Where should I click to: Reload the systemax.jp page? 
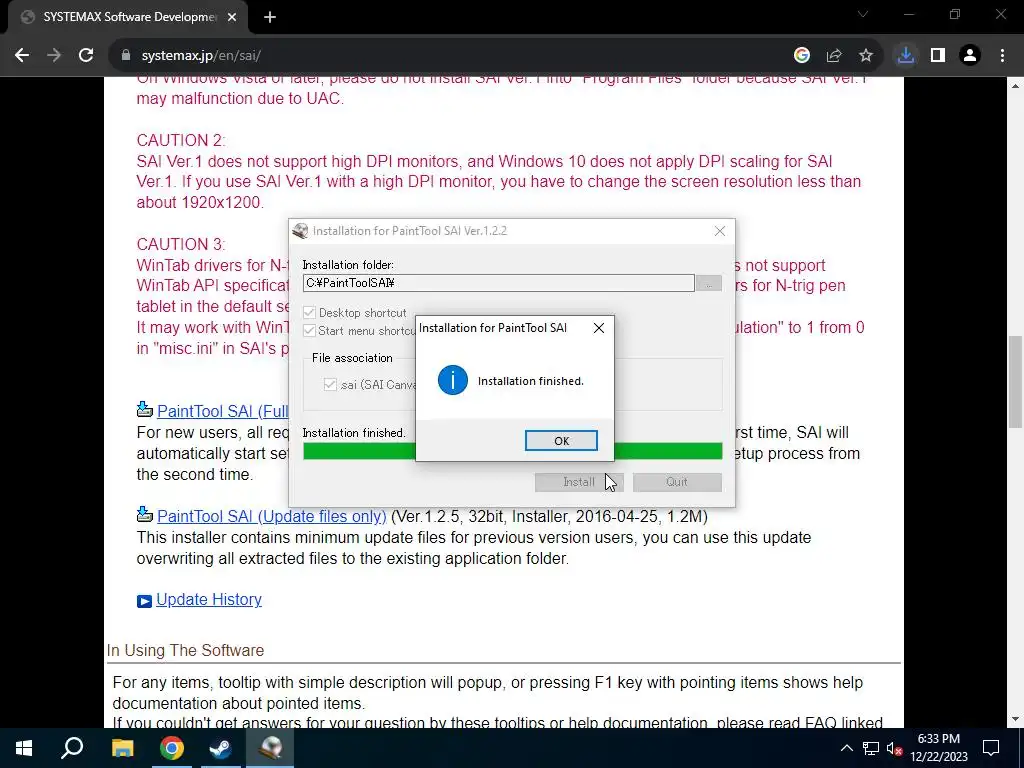coord(86,56)
